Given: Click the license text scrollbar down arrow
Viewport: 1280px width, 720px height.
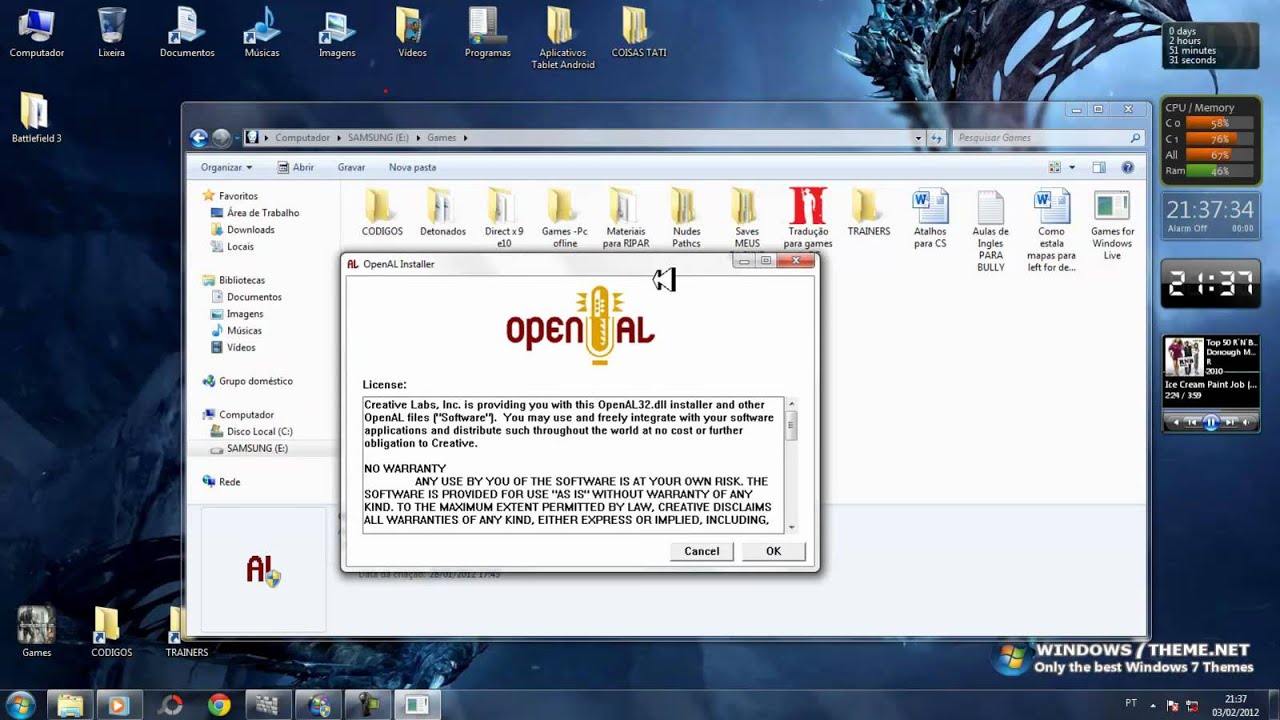Looking at the screenshot, I should 791,527.
